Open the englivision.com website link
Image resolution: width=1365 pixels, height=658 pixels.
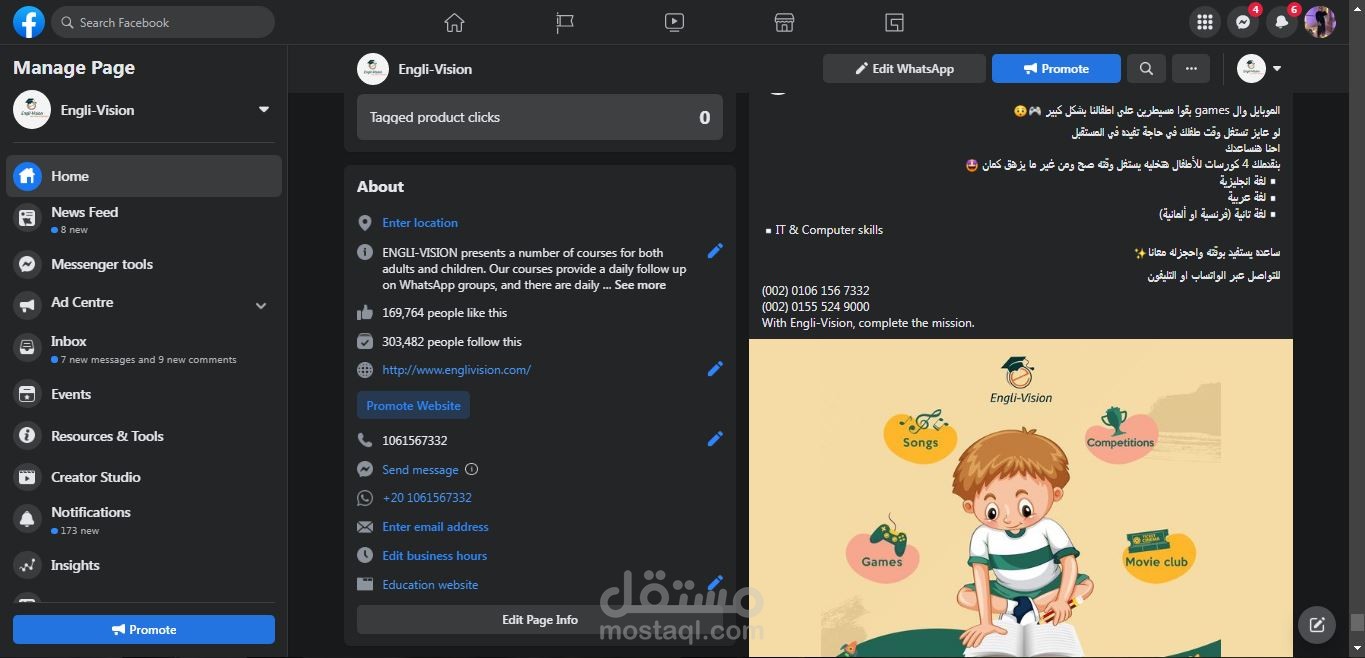click(x=456, y=370)
